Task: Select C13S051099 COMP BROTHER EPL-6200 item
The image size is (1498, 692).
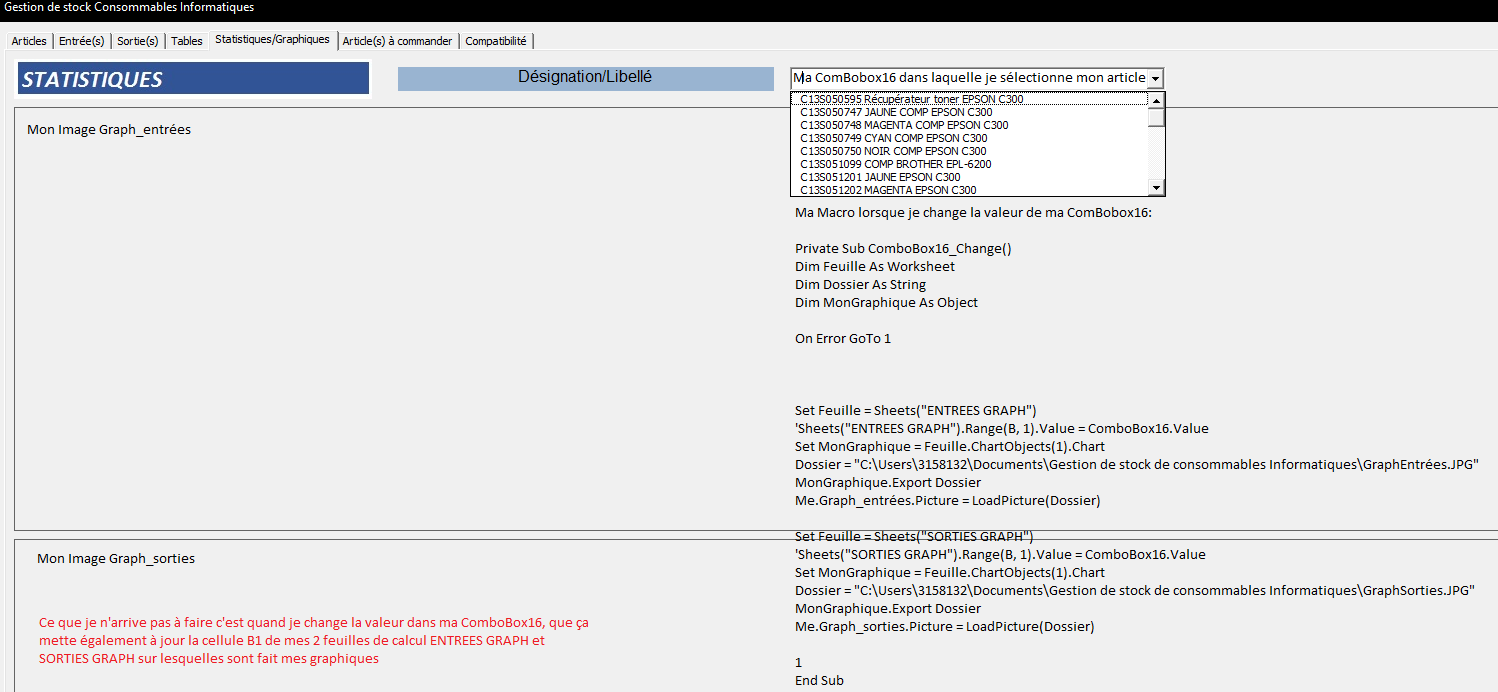Action: coord(895,164)
